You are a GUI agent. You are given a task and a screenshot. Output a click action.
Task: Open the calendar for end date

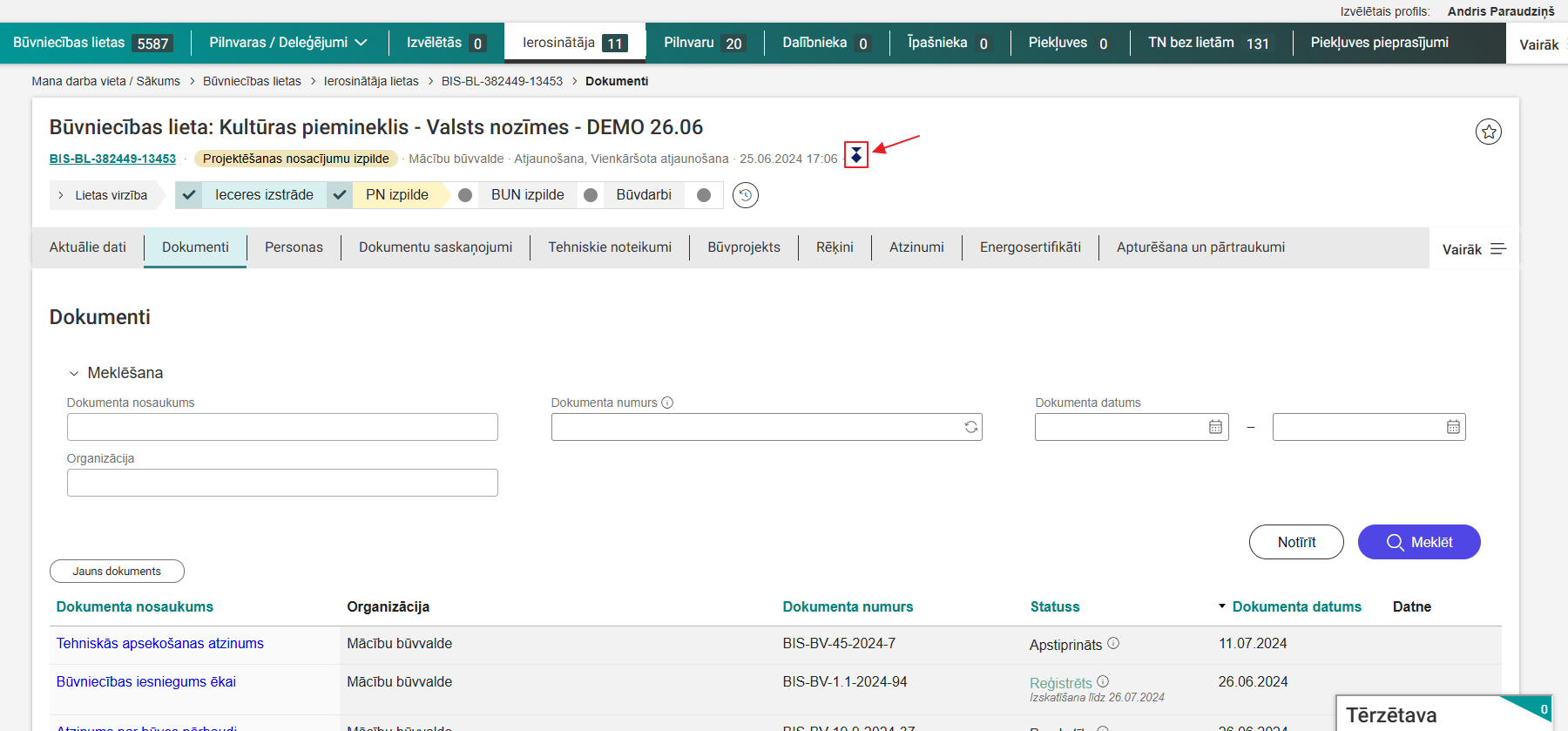click(x=1453, y=427)
